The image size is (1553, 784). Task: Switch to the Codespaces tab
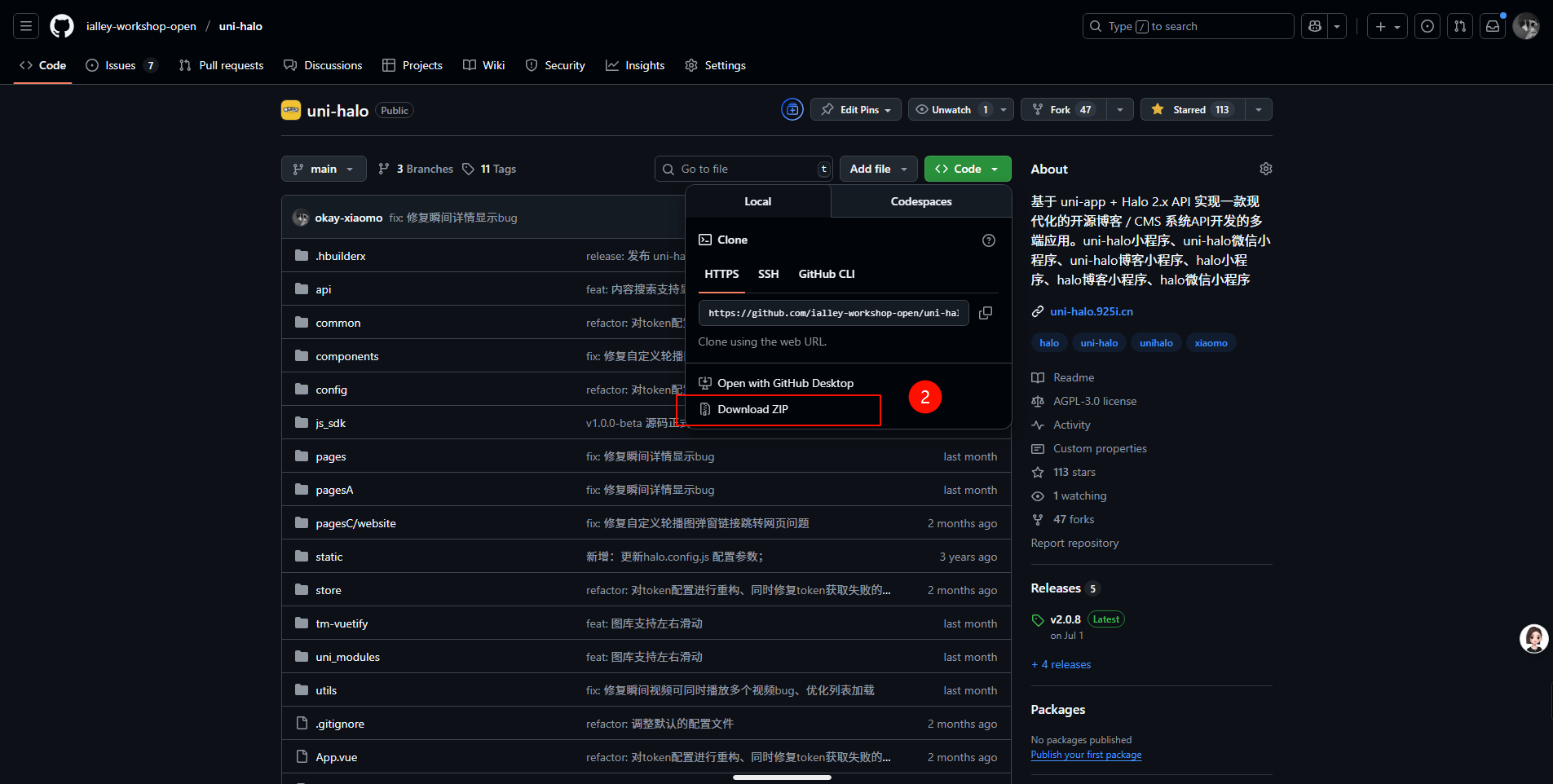click(921, 201)
